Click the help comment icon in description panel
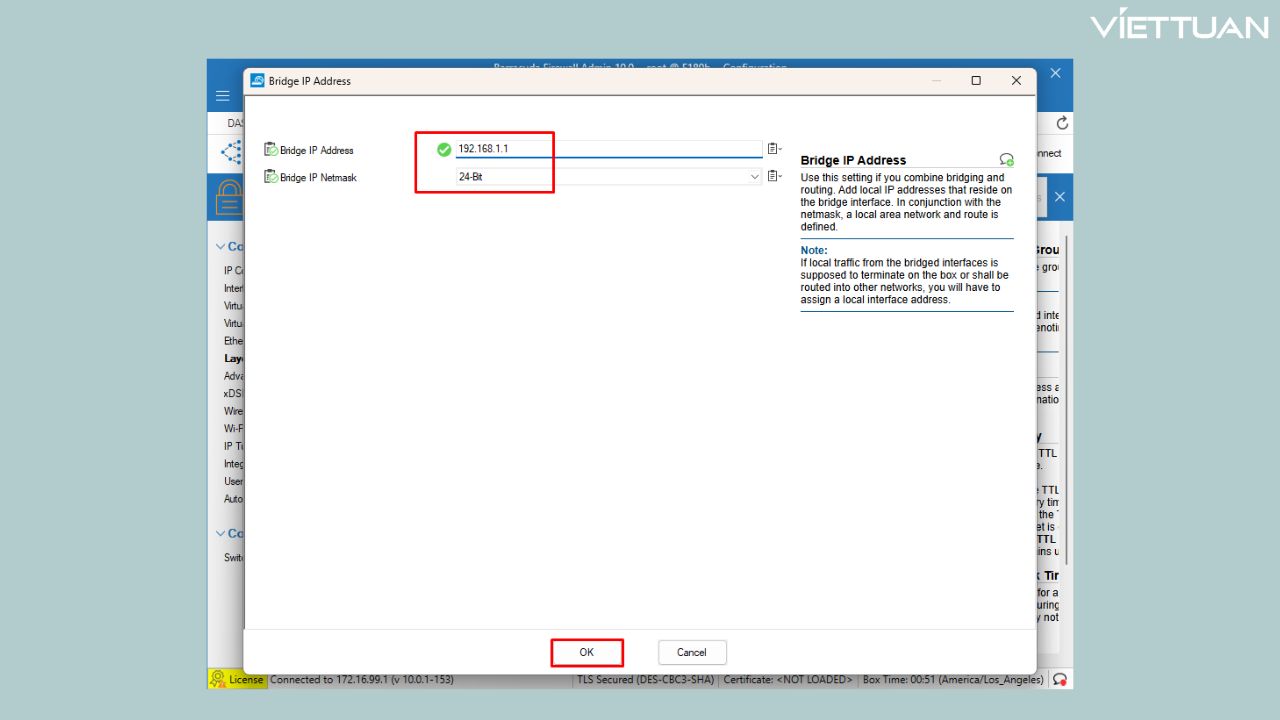Image resolution: width=1280 pixels, height=720 pixels. point(1006,160)
